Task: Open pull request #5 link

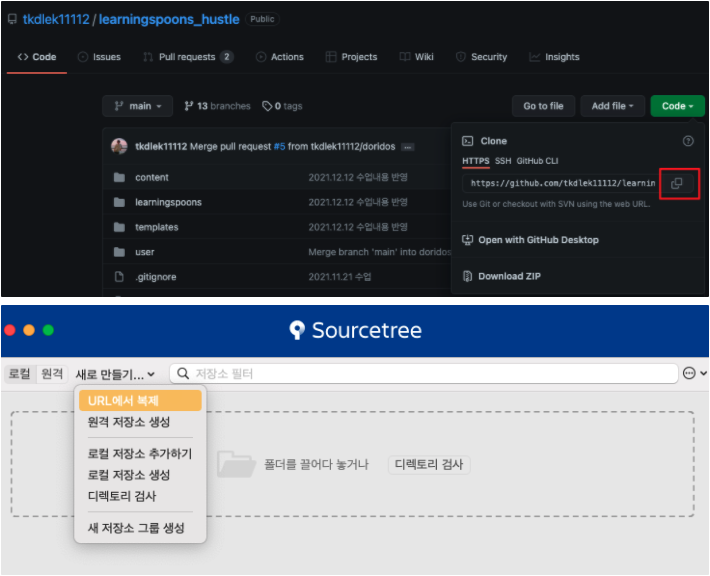Action: click(x=279, y=147)
